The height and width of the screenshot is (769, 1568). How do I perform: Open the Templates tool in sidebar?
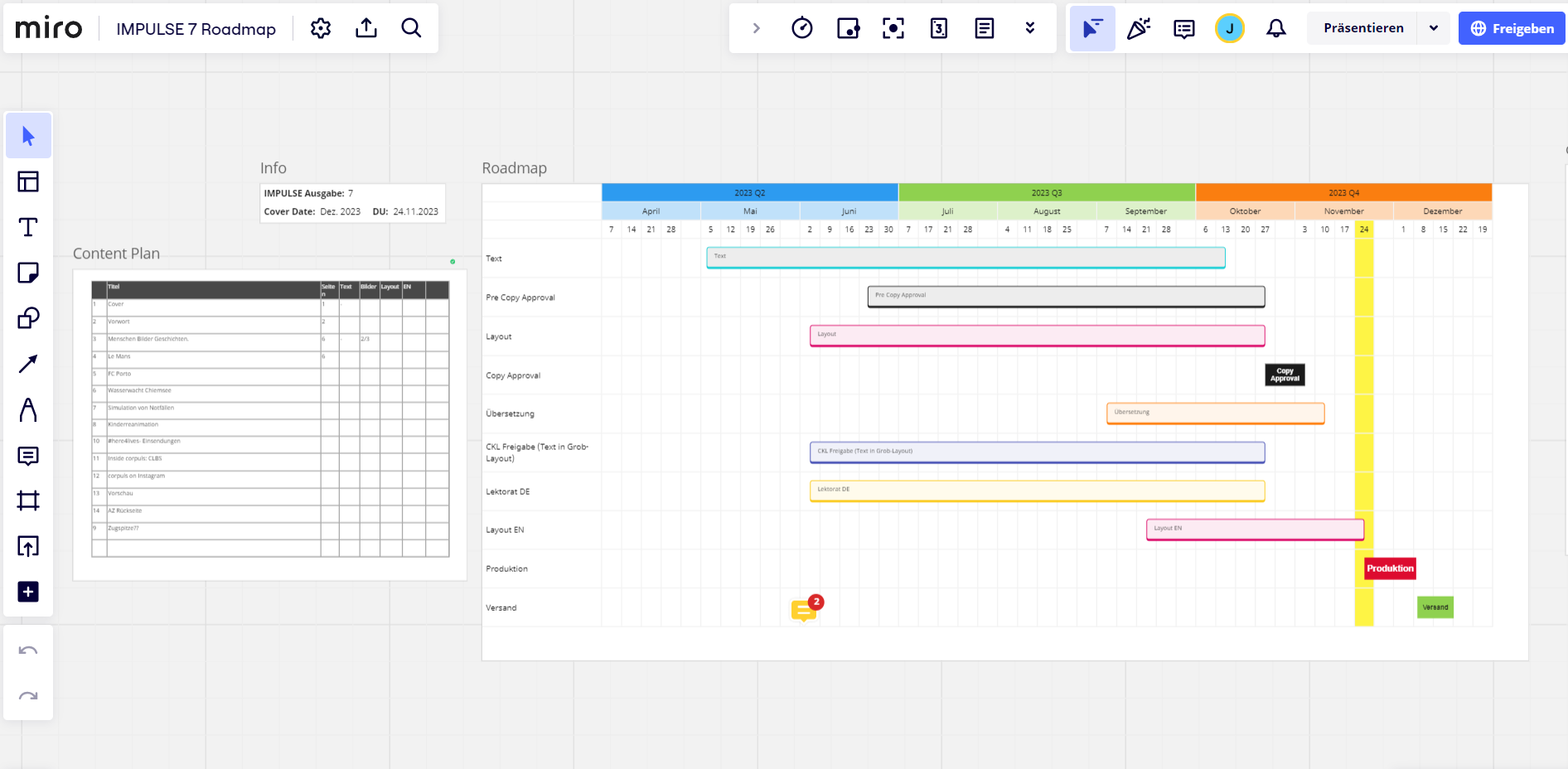click(x=28, y=181)
